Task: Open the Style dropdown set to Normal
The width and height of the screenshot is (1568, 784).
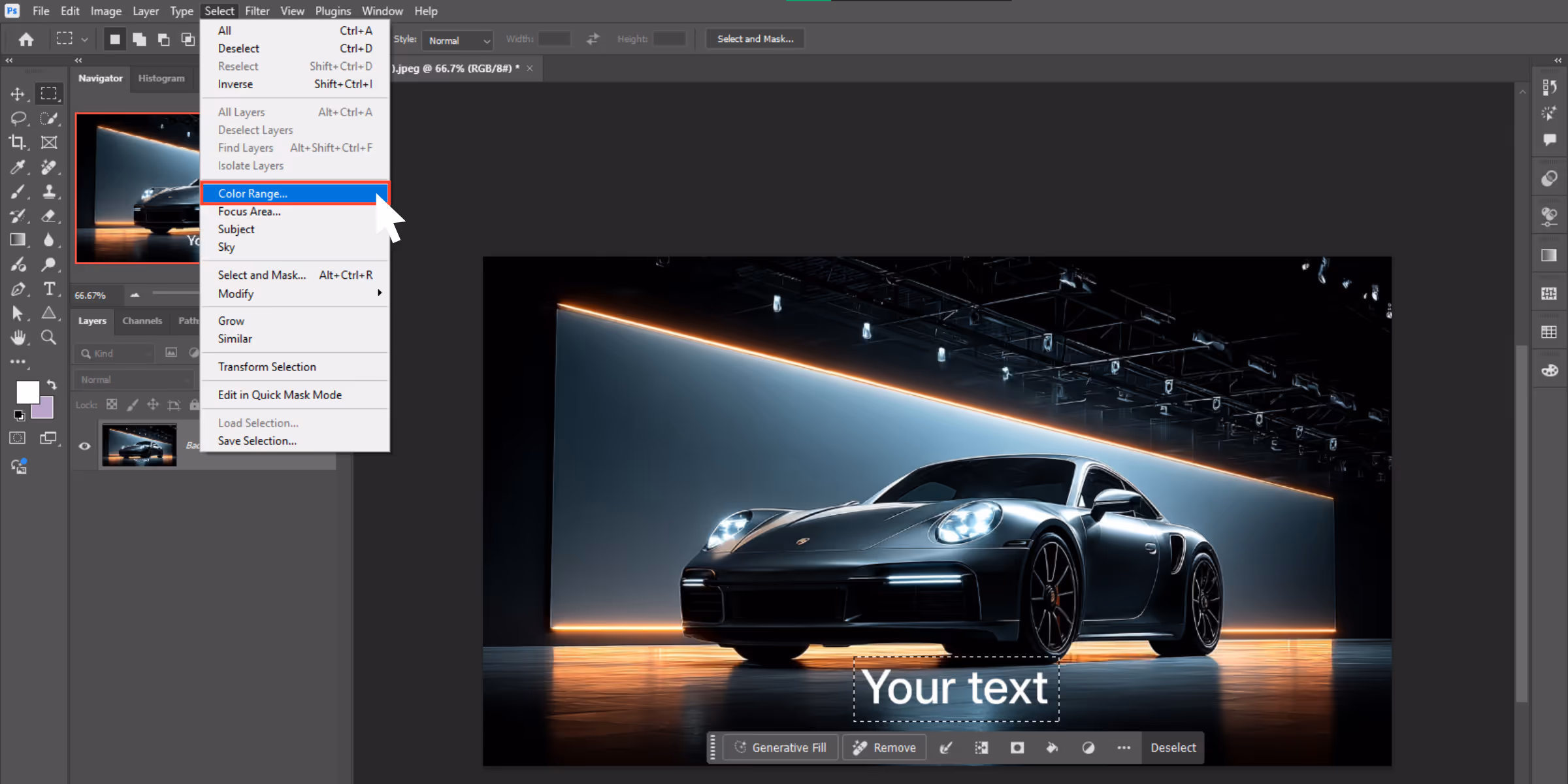Action: click(x=457, y=40)
